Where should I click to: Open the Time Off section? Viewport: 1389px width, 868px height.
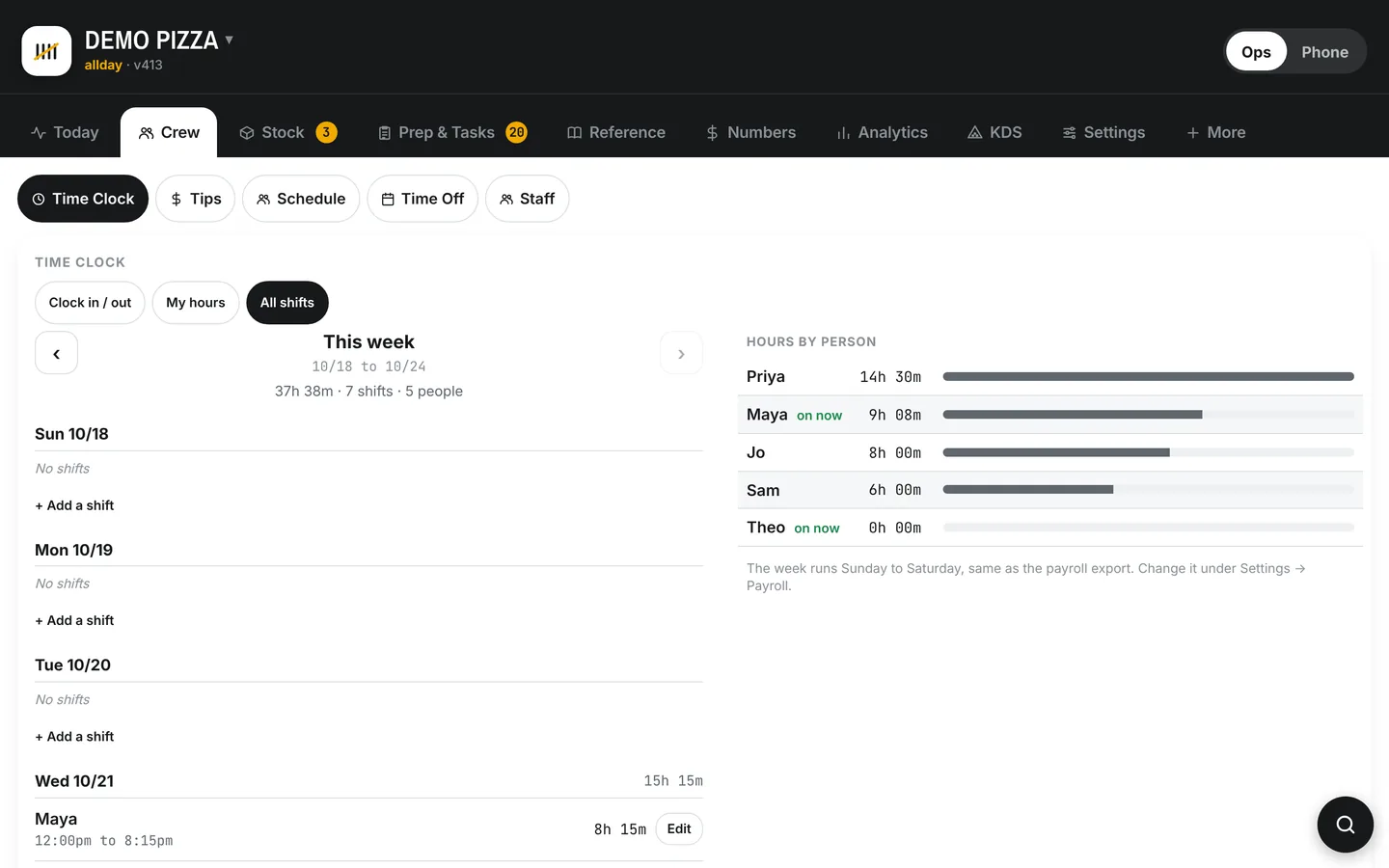[x=422, y=199]
